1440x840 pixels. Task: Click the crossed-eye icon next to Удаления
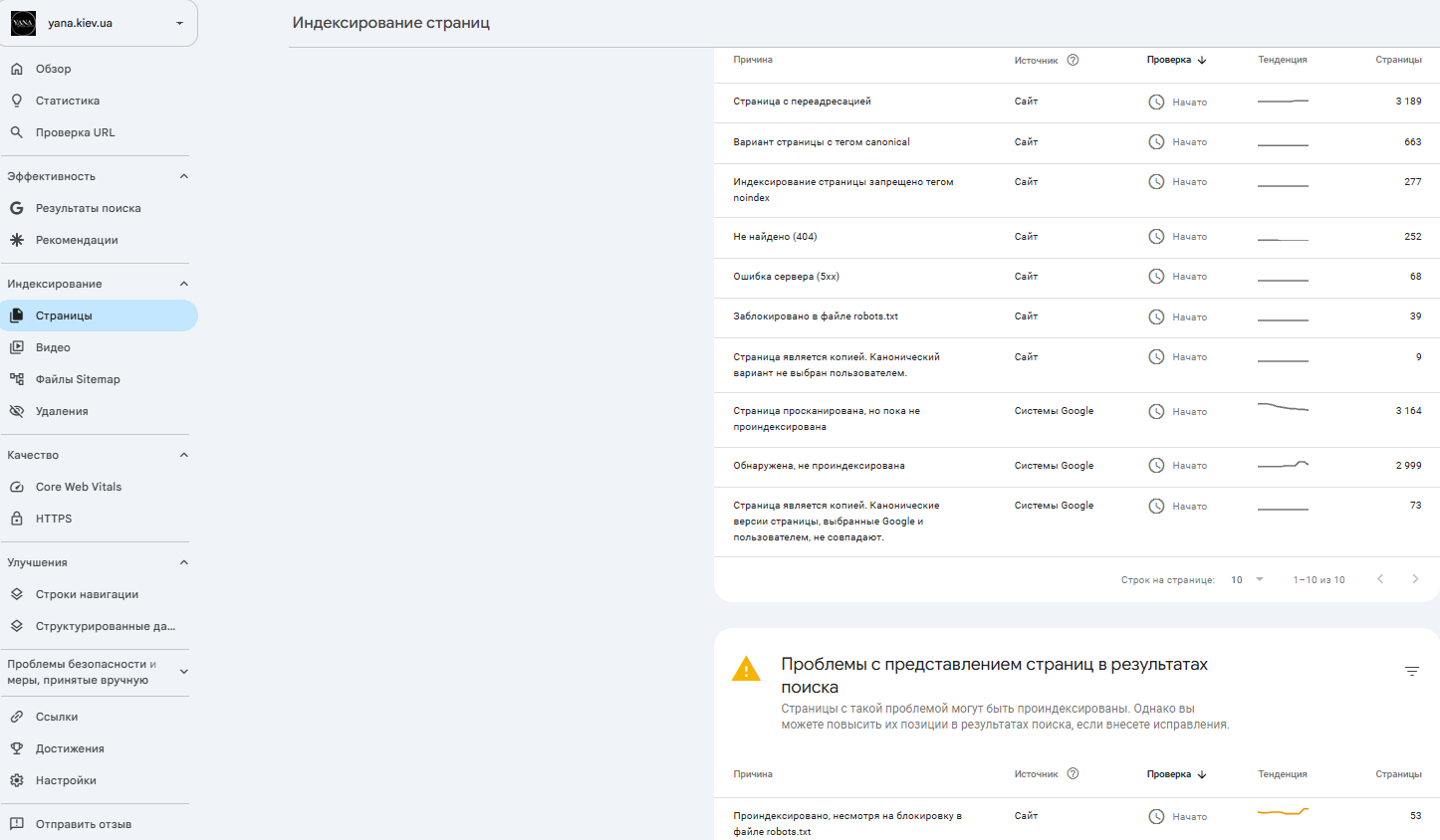[x=17, y=411]
